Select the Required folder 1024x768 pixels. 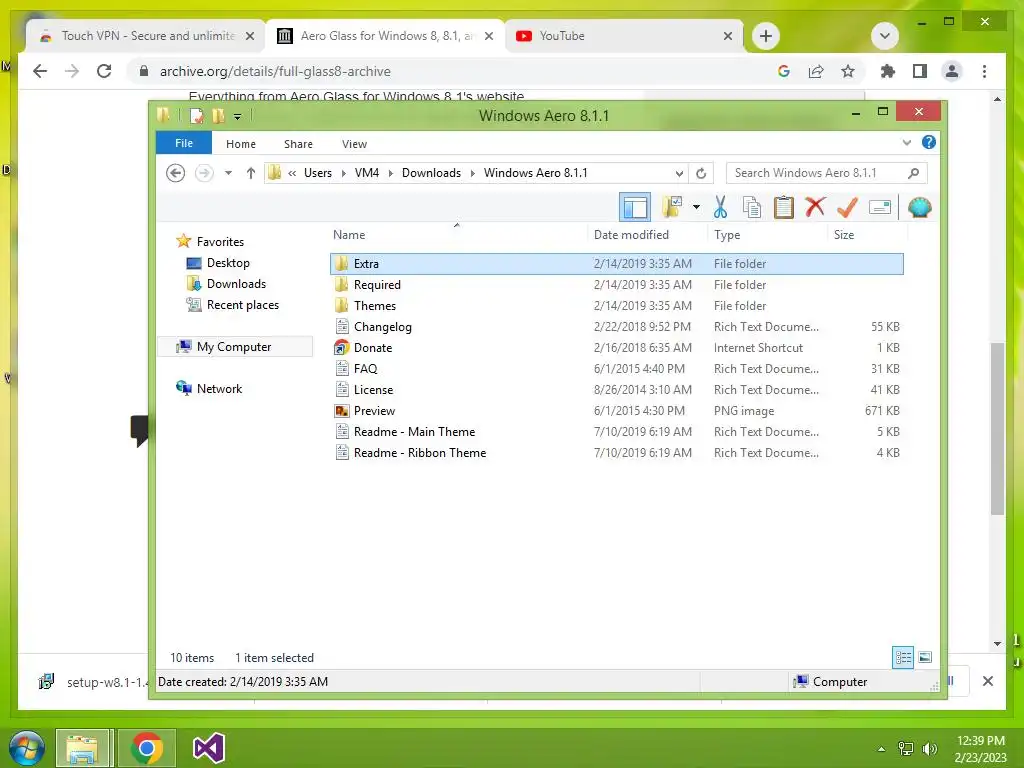coord(616,285)
